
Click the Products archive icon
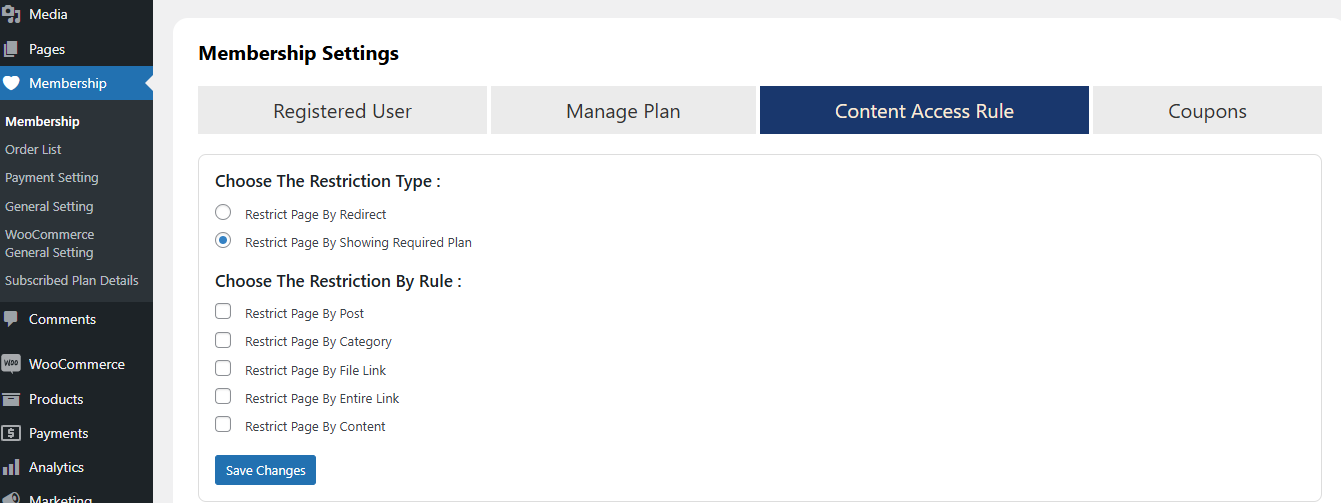[x=11, y=399]
